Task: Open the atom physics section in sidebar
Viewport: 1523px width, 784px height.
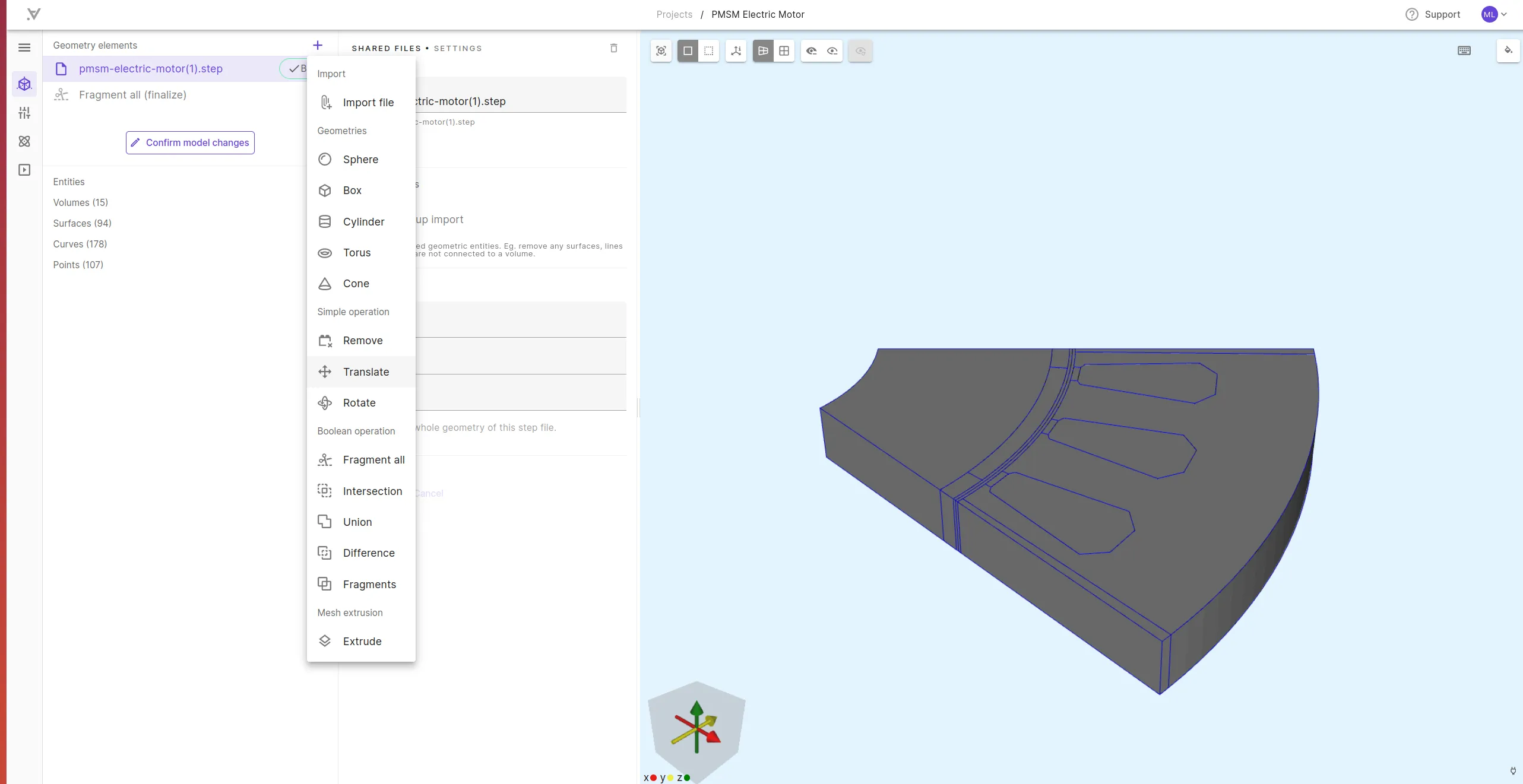Action: (x=24, y=141)
